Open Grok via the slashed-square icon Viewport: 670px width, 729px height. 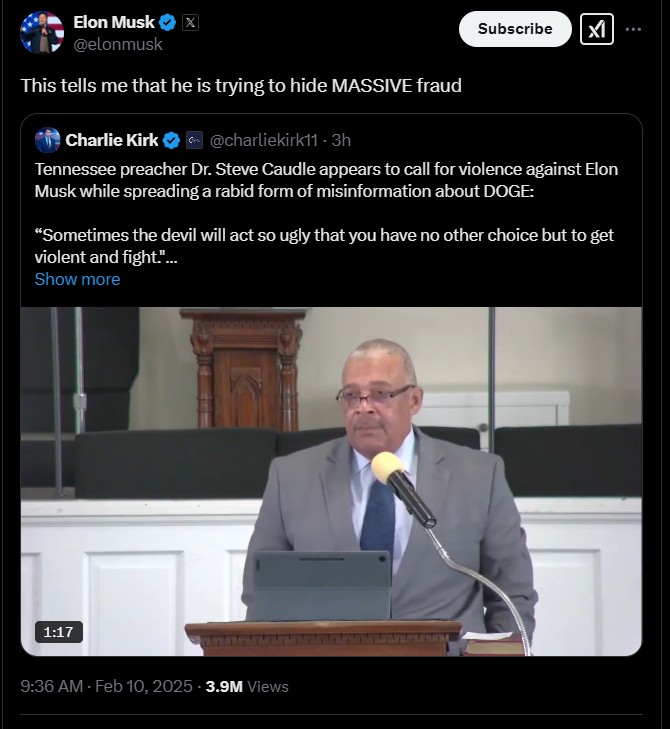pyautogui.click(x=597, y=29)
